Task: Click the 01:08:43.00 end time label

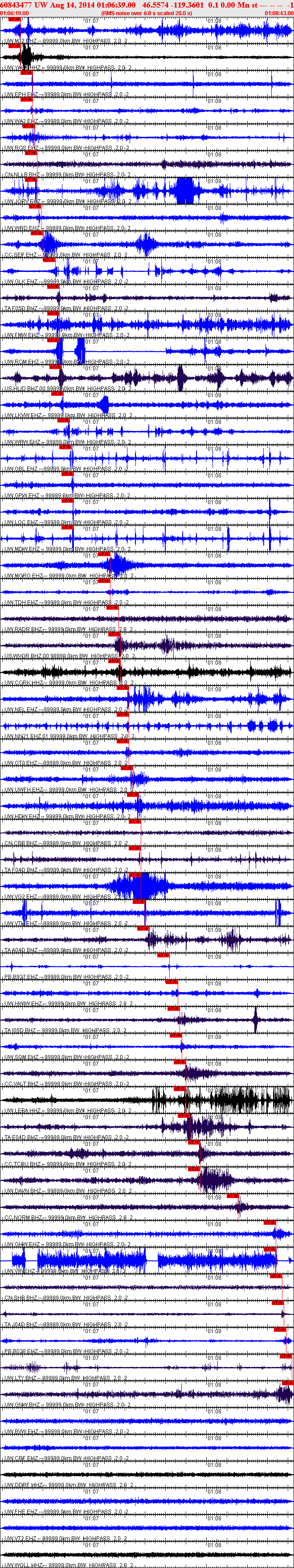Action: click(279, 13)
